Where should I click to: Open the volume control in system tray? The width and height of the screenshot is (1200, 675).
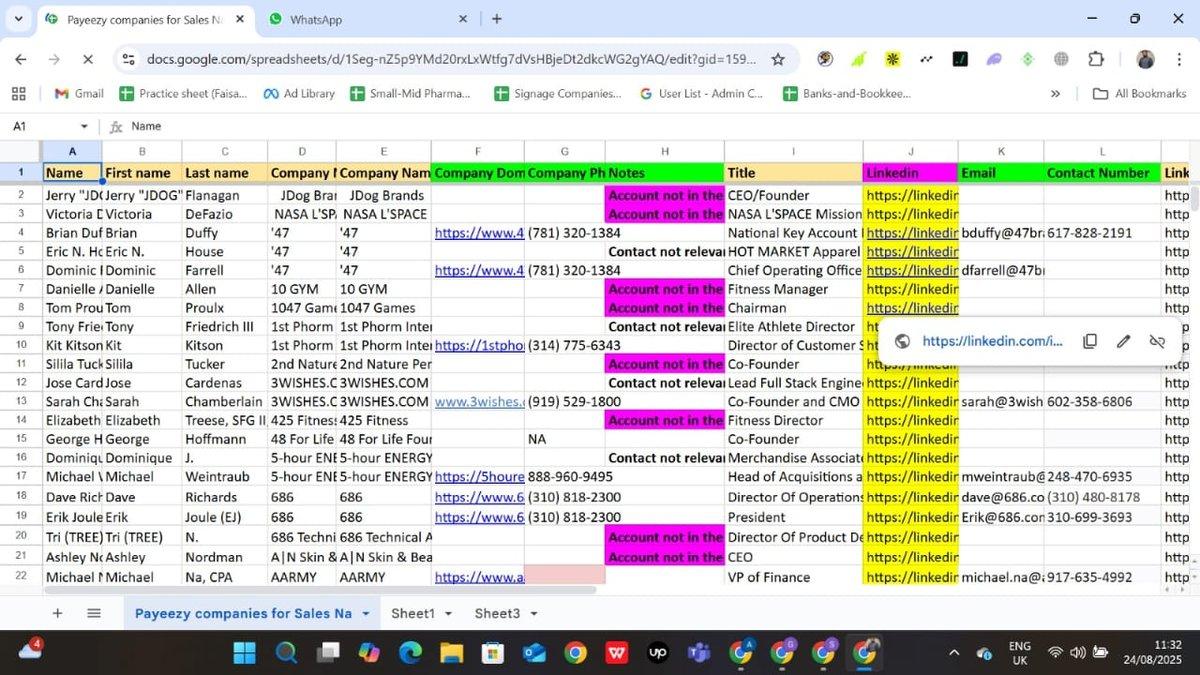tap(1078, 653)
